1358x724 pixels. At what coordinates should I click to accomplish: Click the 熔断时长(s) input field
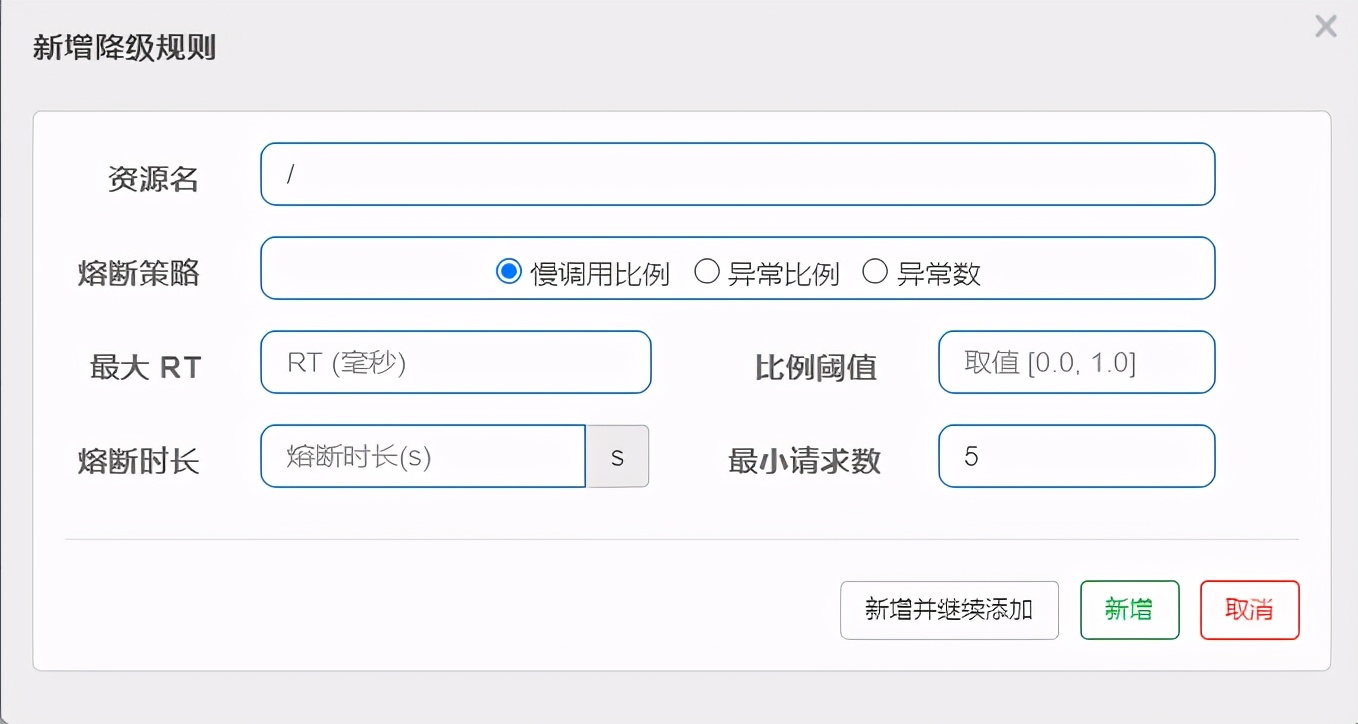coord(422,456)
